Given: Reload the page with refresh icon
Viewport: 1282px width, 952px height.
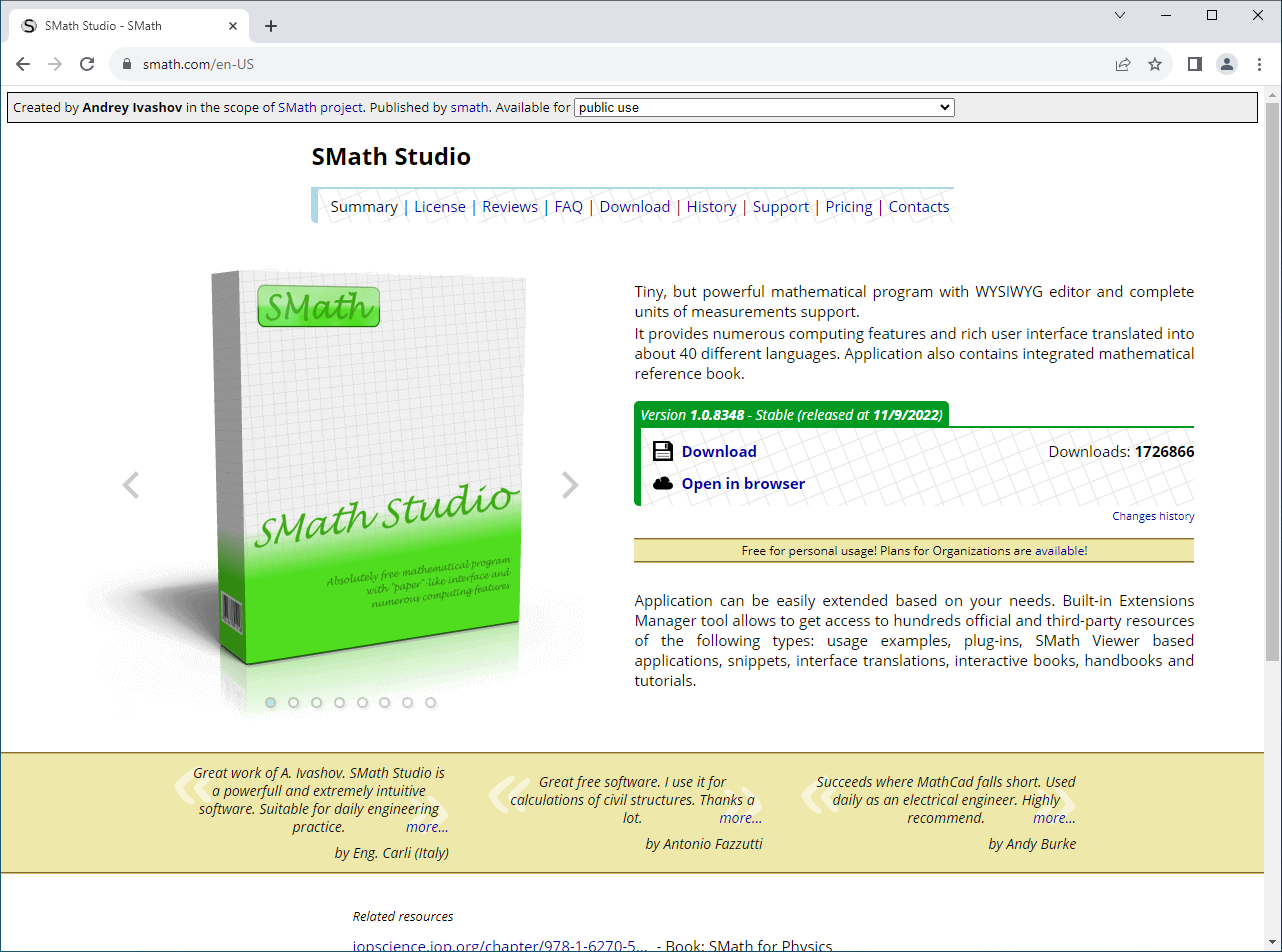Looking at the screenshot, I should point(87,64).
